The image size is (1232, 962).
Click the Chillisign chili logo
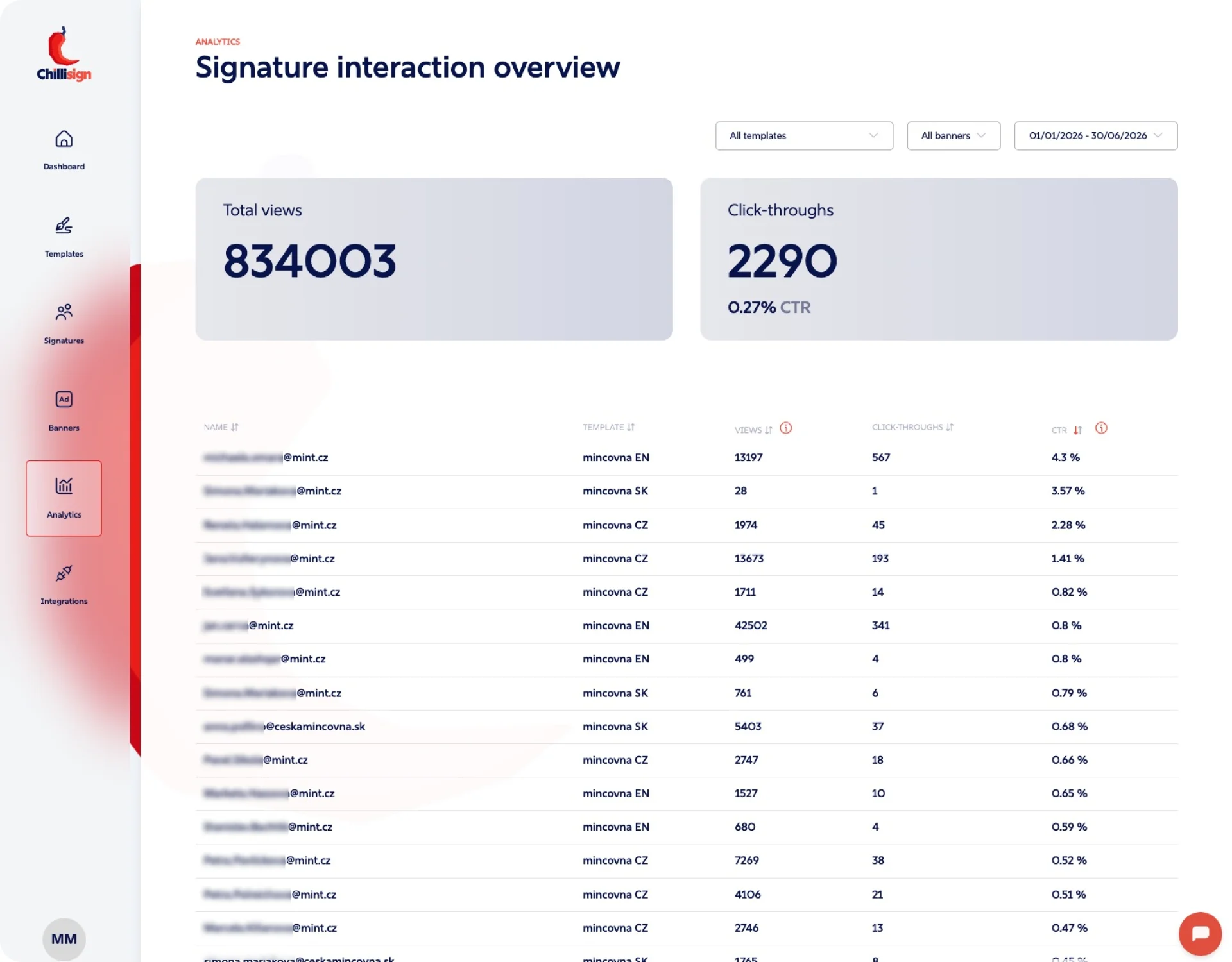[x=64, y=54]
